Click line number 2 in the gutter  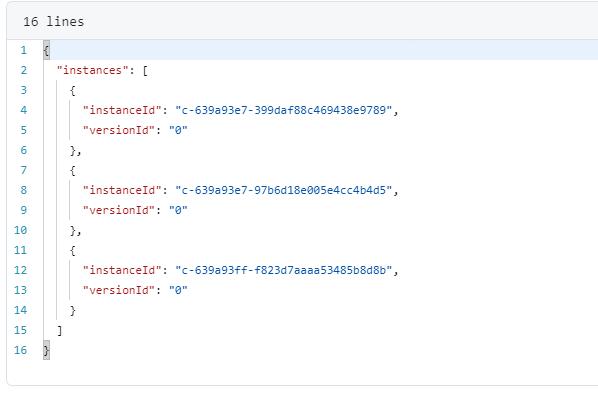24,70
